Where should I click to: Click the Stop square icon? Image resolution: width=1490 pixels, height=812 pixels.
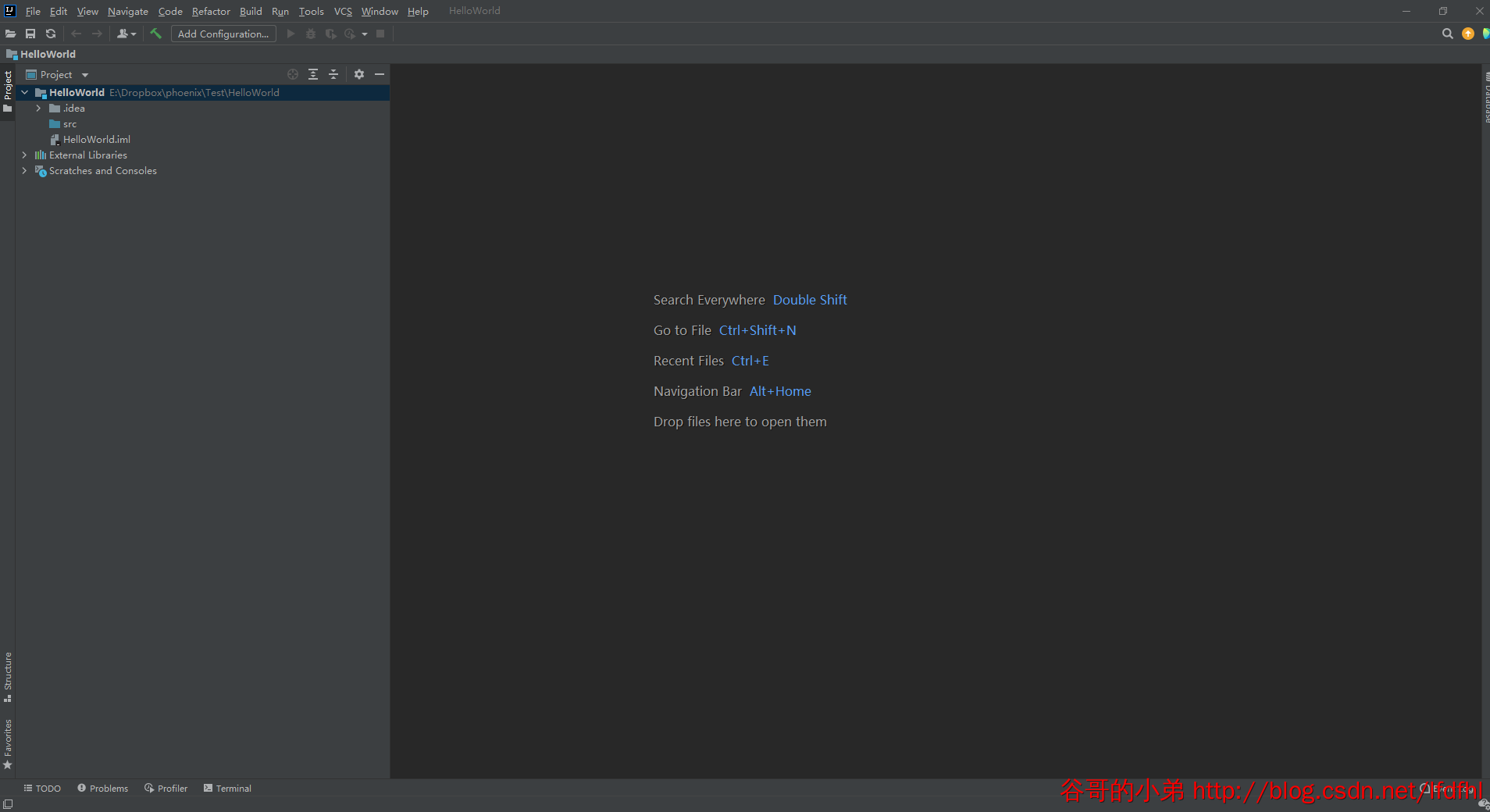click(380, 34)
